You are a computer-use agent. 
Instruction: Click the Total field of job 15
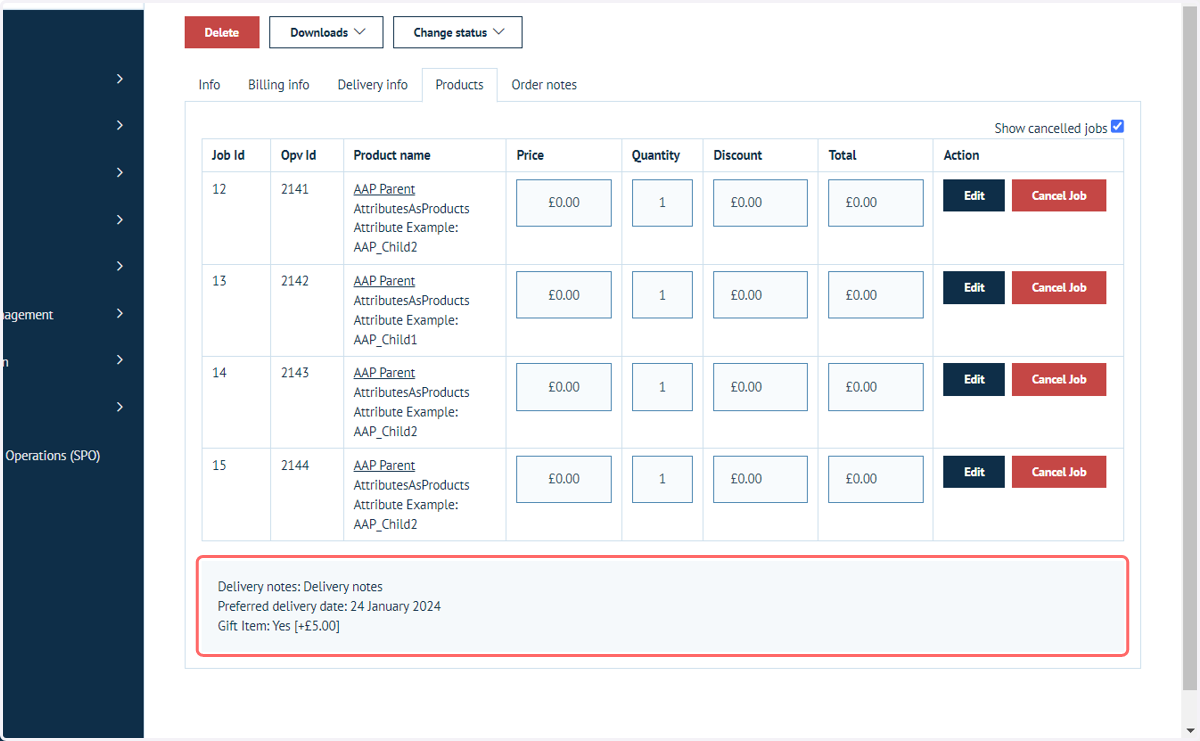click(x=875, y=479)
